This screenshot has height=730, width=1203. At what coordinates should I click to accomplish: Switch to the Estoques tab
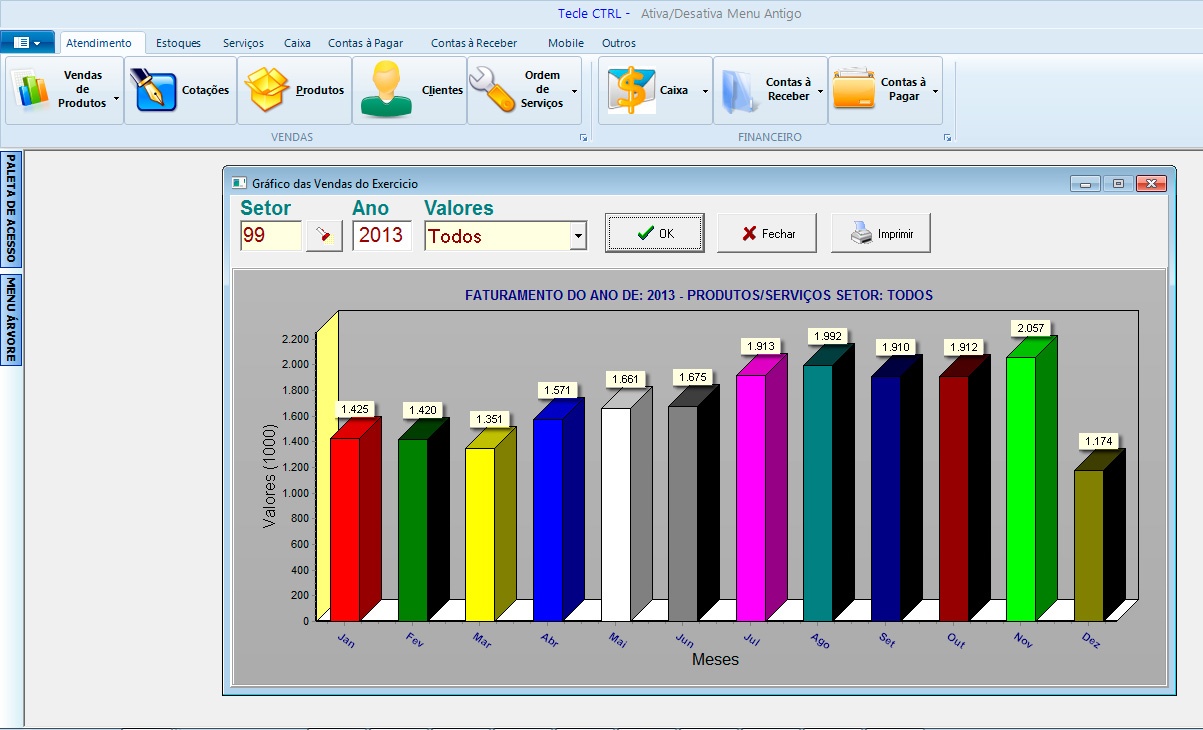pos(178,43)
